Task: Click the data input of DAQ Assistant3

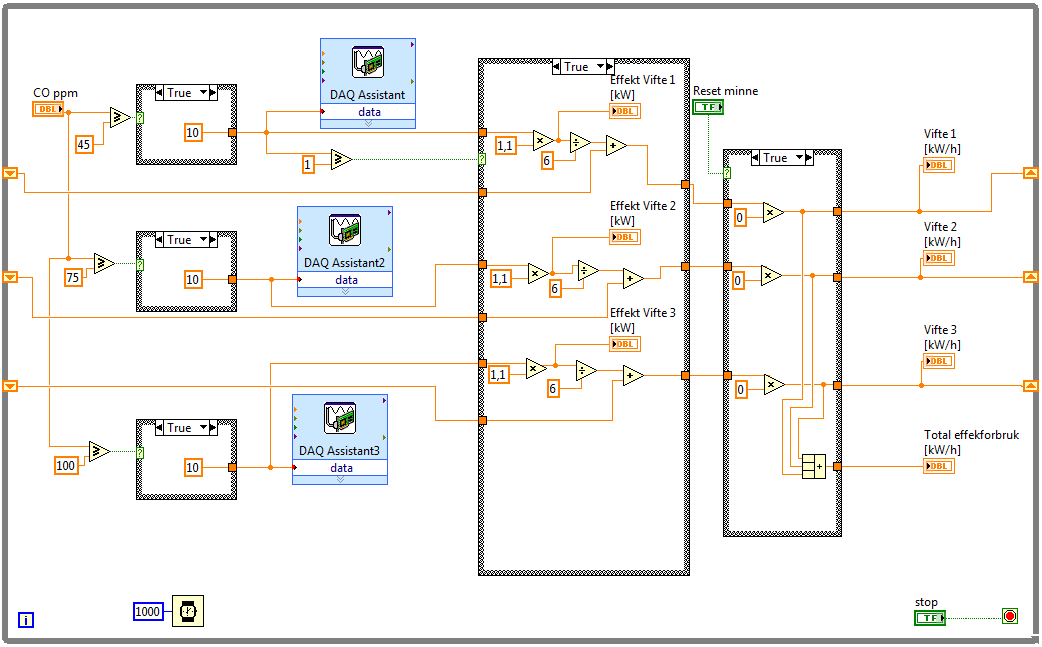Action: pyautogui.click(x=340, y=468)
